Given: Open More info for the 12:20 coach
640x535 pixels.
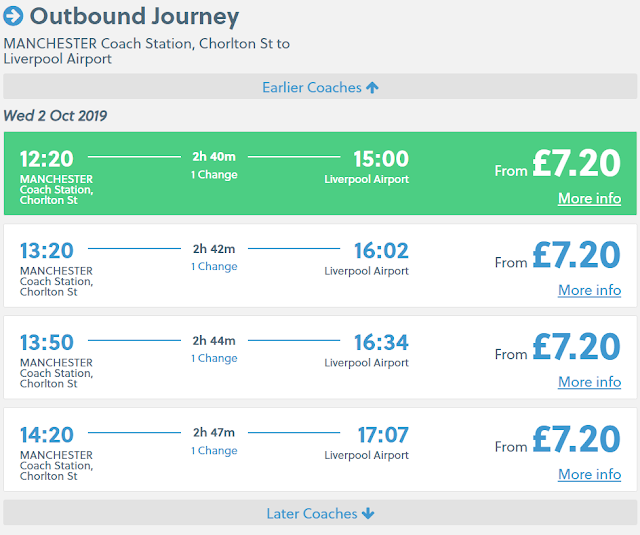Looking at the screenshot, I should tap(589, 198).
